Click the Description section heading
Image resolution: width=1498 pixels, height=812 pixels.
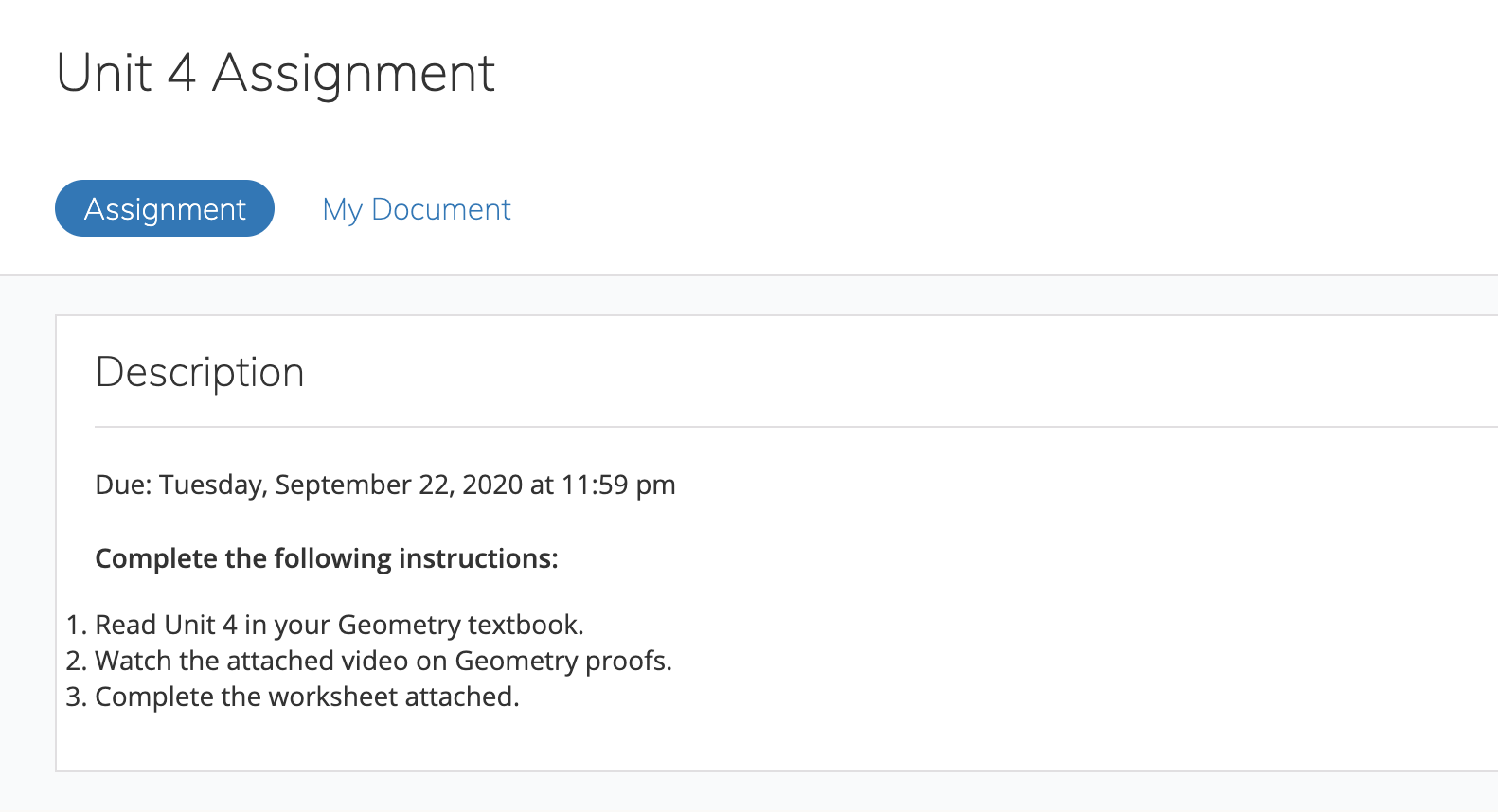pos(200,373)
